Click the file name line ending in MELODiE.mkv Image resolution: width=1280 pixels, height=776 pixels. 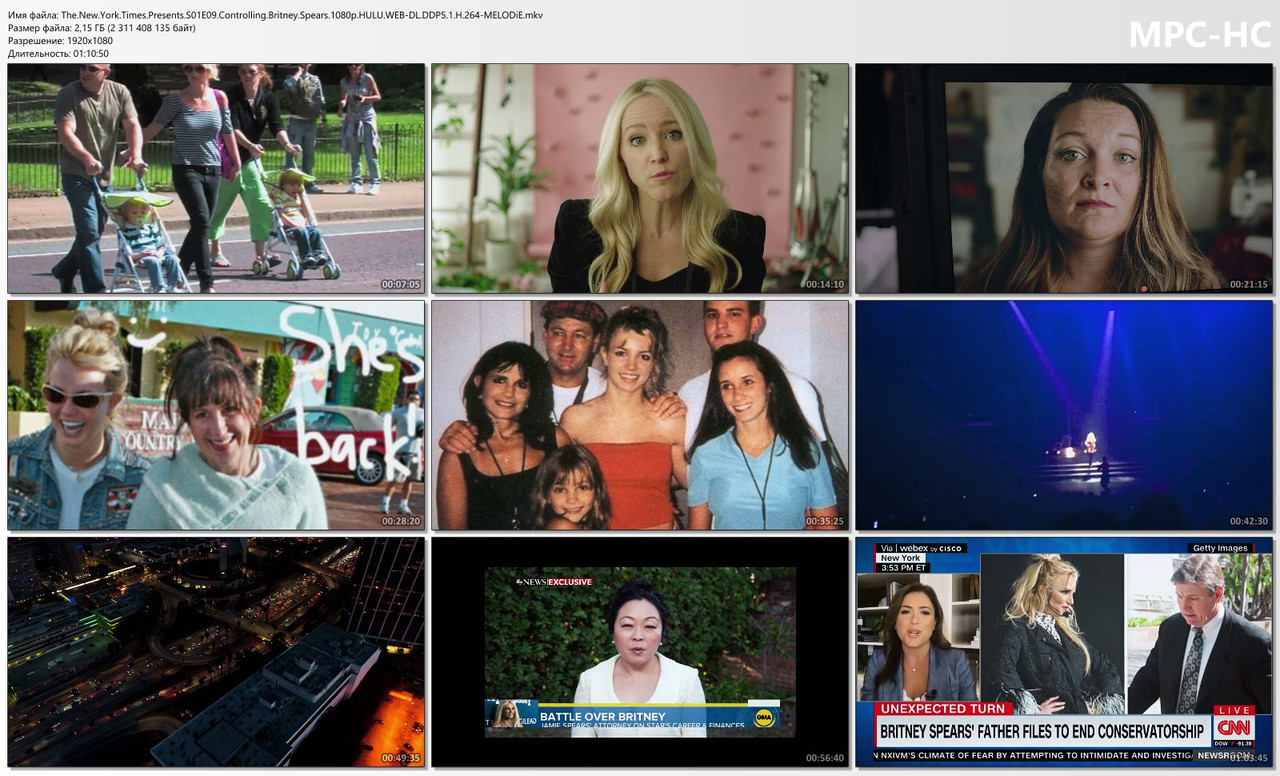point(275,15)
